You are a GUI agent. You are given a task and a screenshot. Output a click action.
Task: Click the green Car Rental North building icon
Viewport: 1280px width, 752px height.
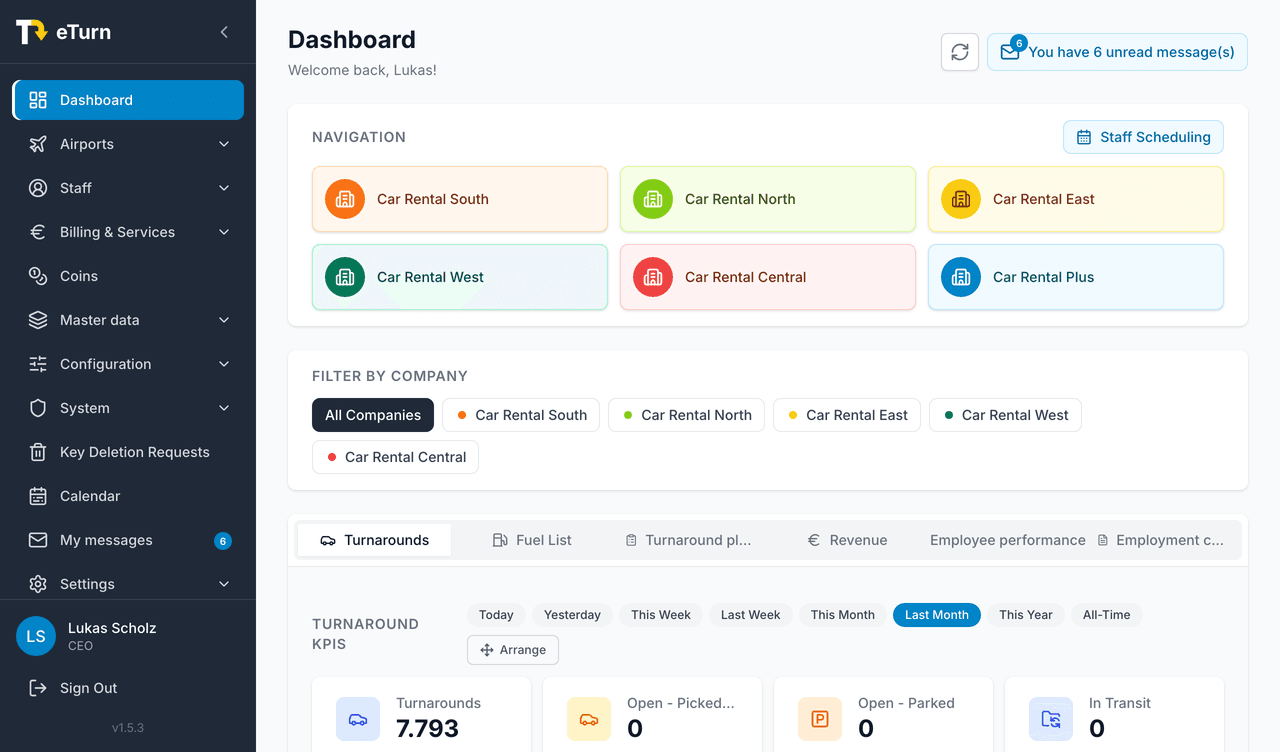(653, 199)
